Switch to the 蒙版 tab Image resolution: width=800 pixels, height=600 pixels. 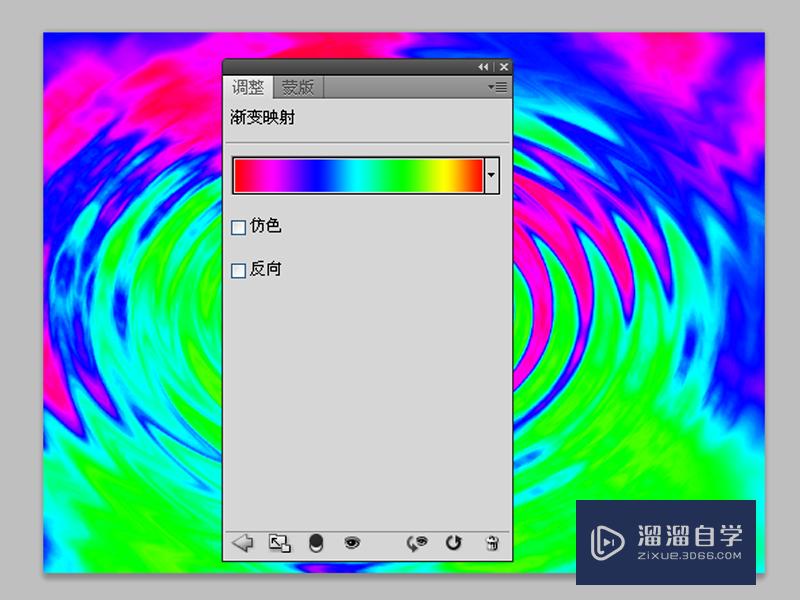click(x=298, y=87)
